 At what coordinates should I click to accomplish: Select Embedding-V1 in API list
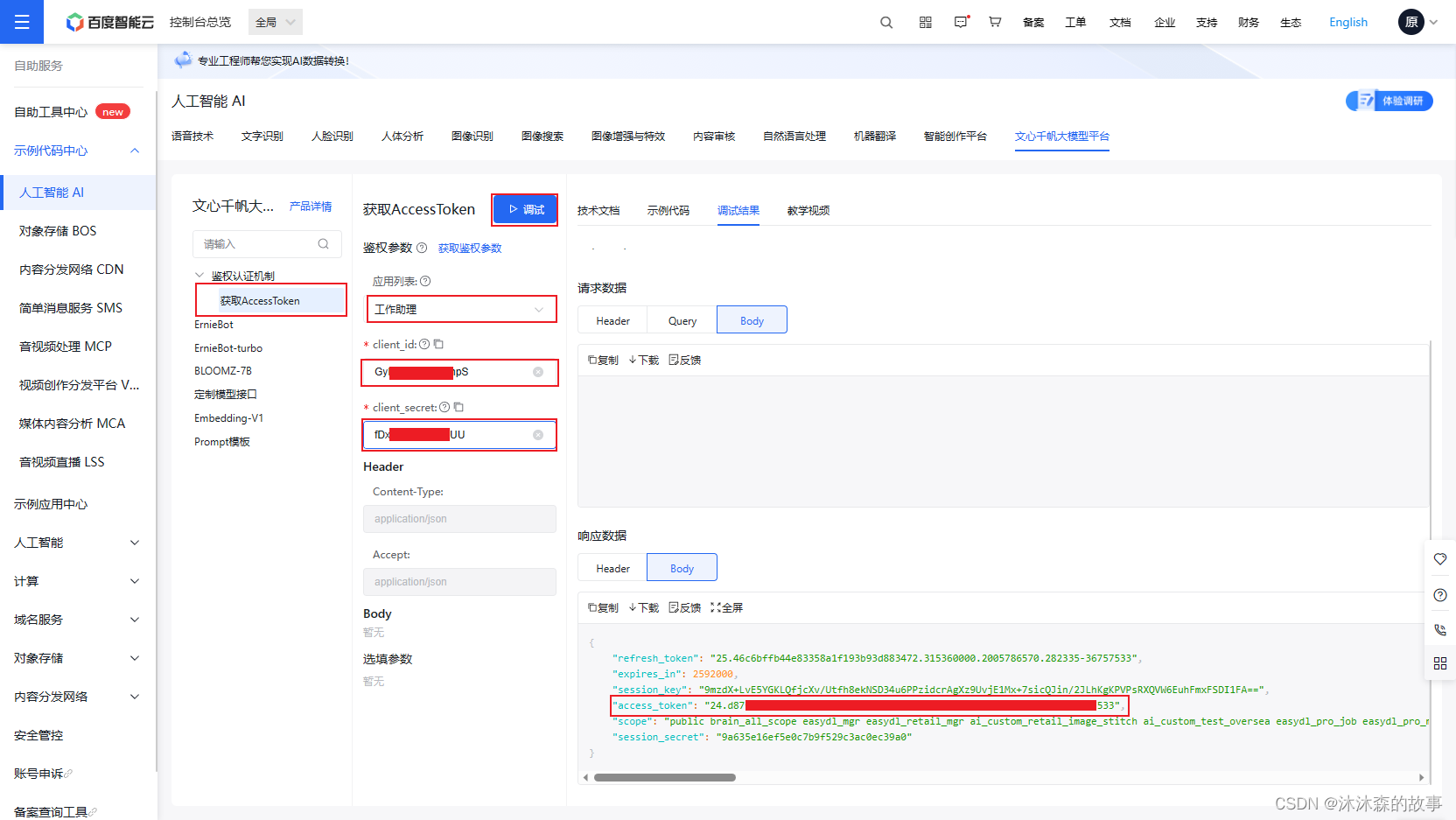click(x=228, y=417)
